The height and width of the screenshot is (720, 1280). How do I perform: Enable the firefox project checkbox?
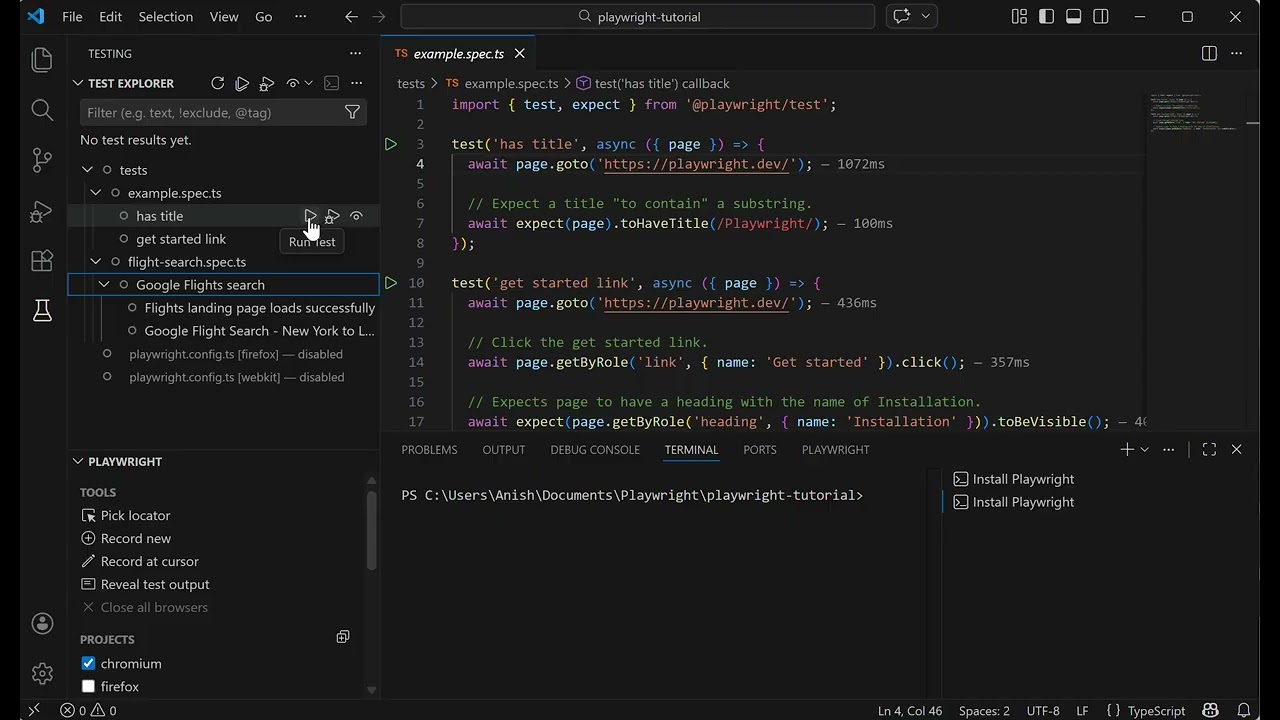pyautogui.click(x=88, y=687)
